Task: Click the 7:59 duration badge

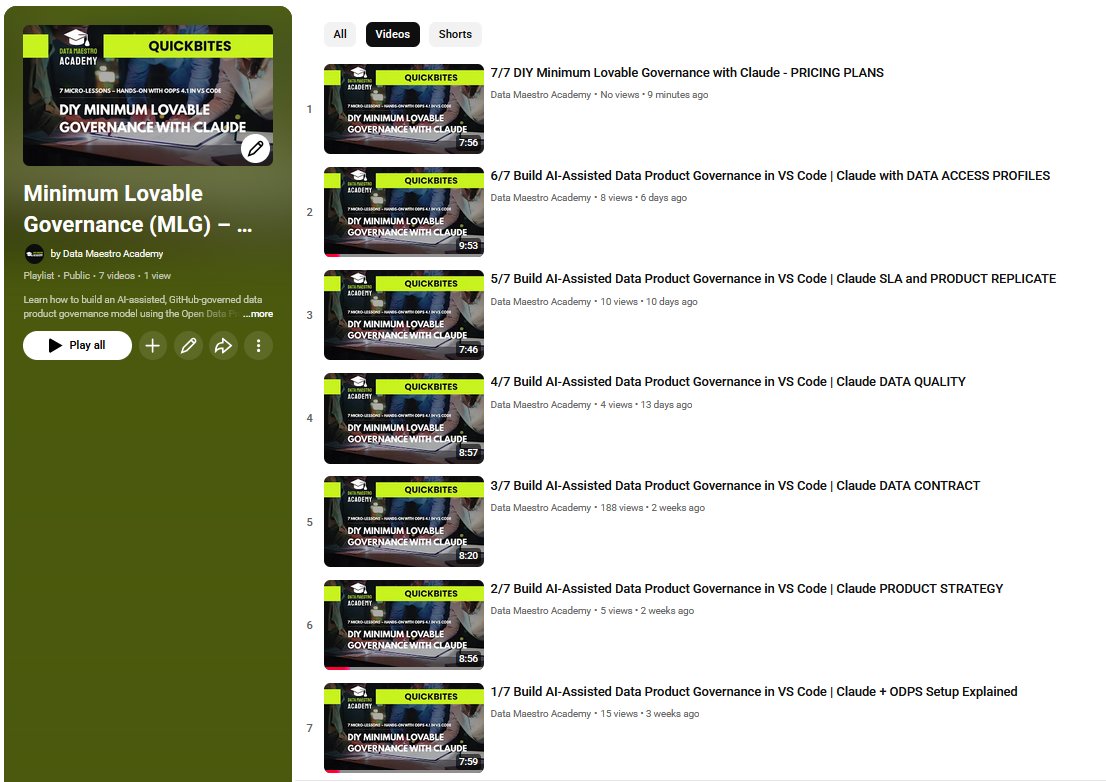Action: click(468, 762)
